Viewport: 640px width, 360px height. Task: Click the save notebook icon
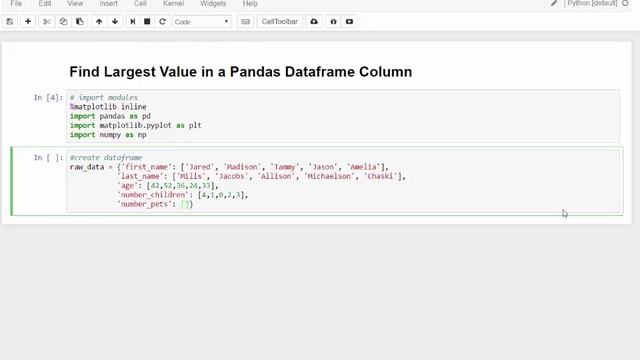(x=10, y=22)
